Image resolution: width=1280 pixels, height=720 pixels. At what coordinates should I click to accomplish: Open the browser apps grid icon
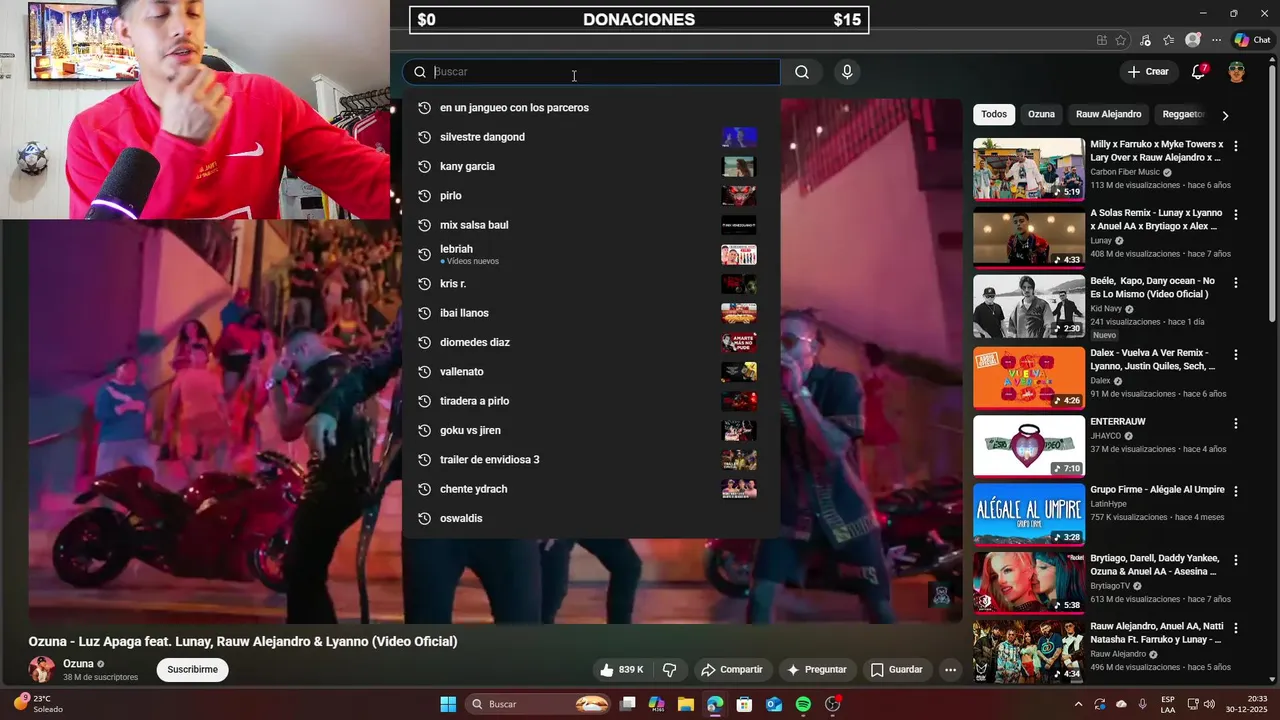click(1102, 40)
